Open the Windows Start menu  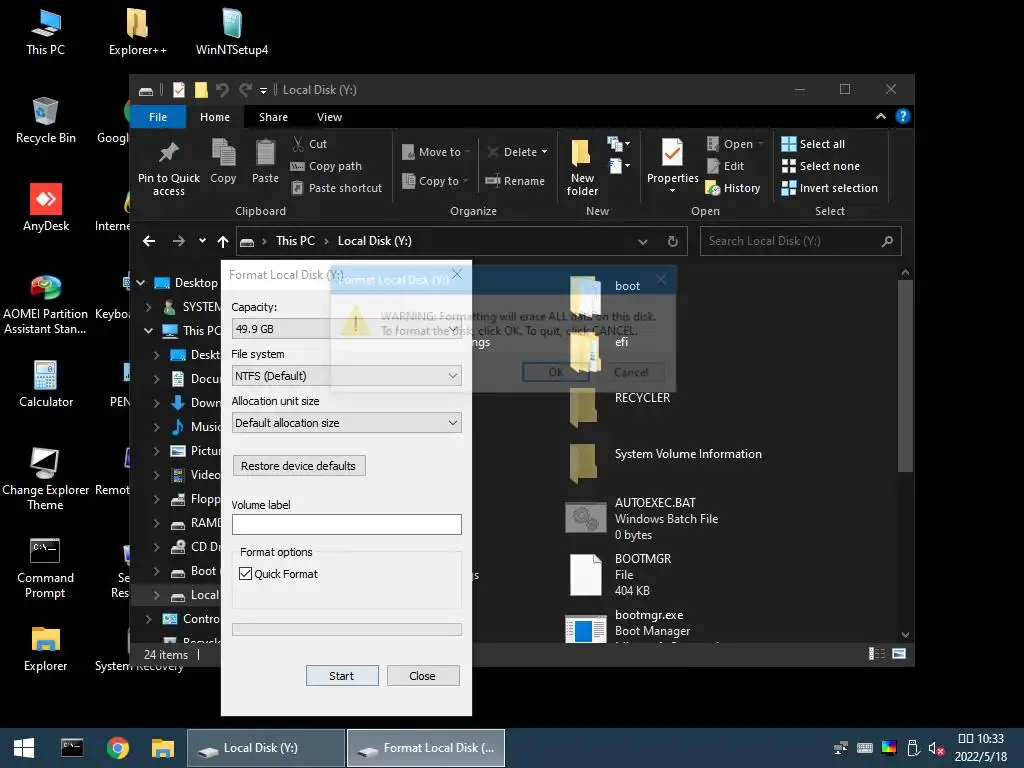point(24,748)
